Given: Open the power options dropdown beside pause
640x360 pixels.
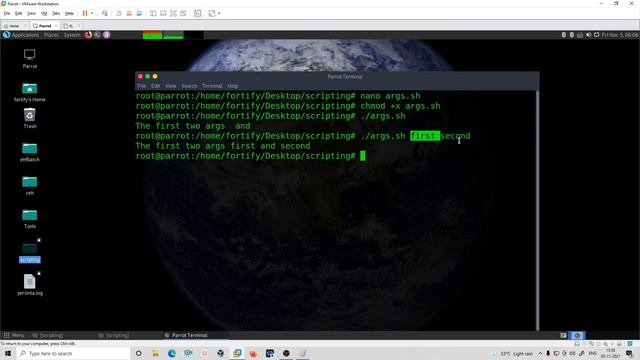Looking at the screenshot, I should 92,13.
